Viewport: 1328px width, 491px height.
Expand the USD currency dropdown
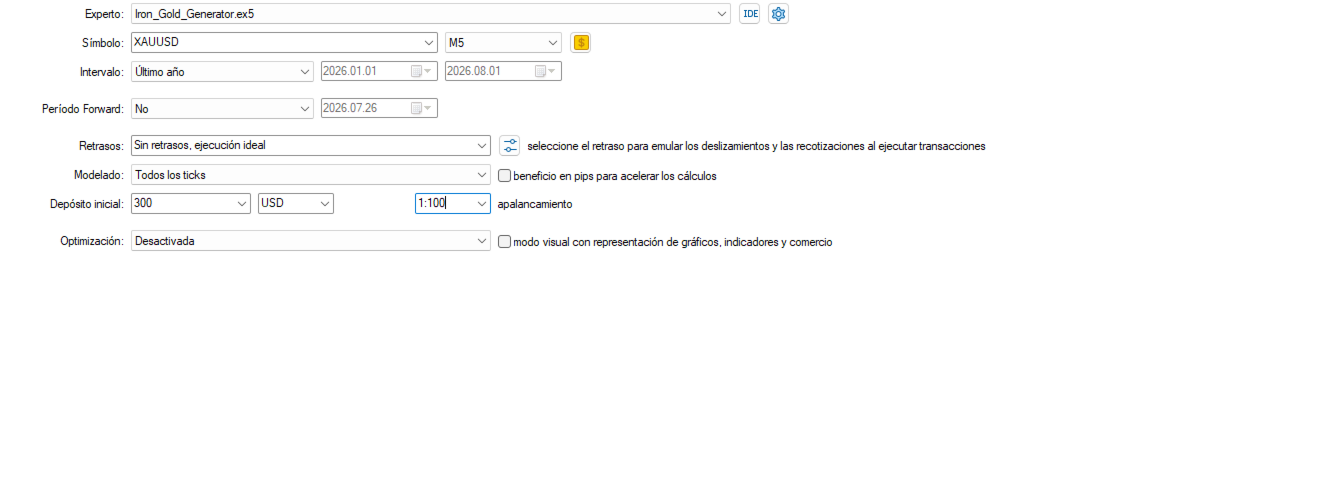tap(324, 203)
